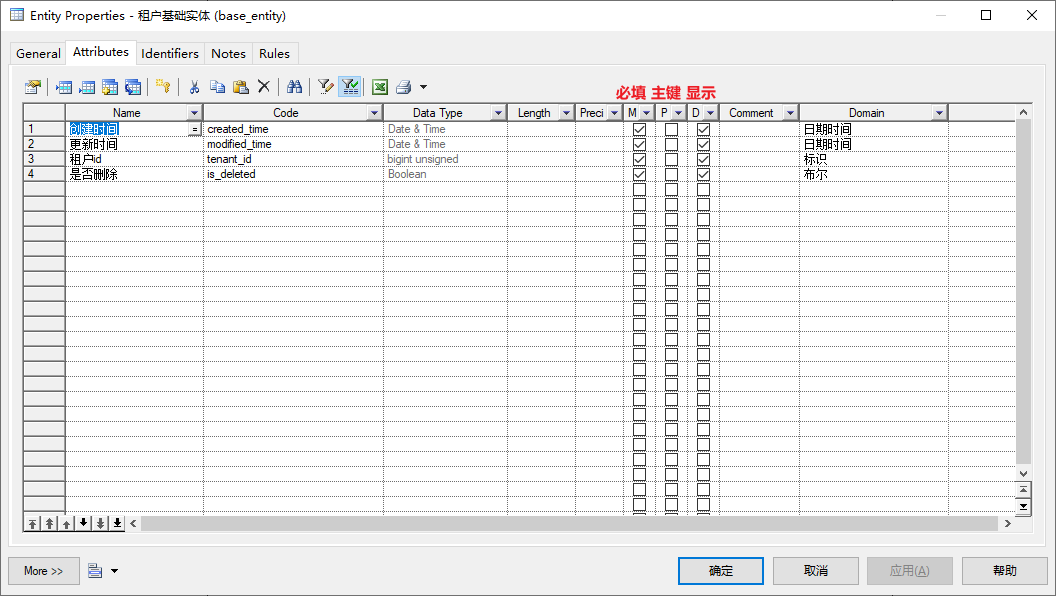Viewport: 1056px width, 596px height.
Task: Click the horizontal scrollbar track
Action: tap(569, 523)
